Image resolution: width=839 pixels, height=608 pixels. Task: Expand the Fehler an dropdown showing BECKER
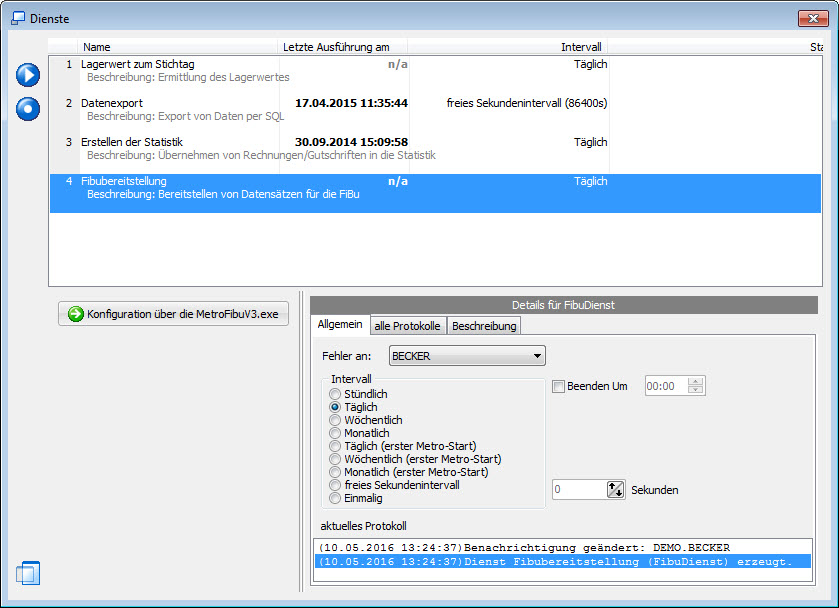[537, 355]
